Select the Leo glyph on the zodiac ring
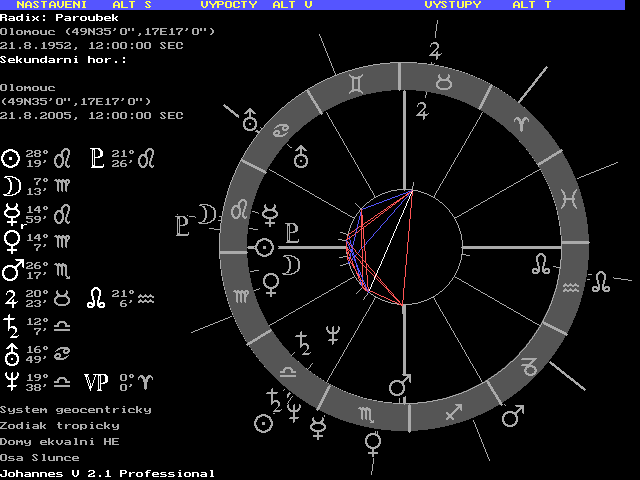This screenshot has width=640, height=480. point(240,212)
